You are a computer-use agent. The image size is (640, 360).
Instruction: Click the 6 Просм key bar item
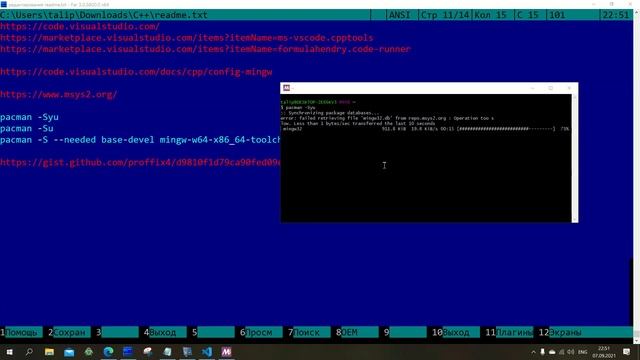[x=261, y=332]
